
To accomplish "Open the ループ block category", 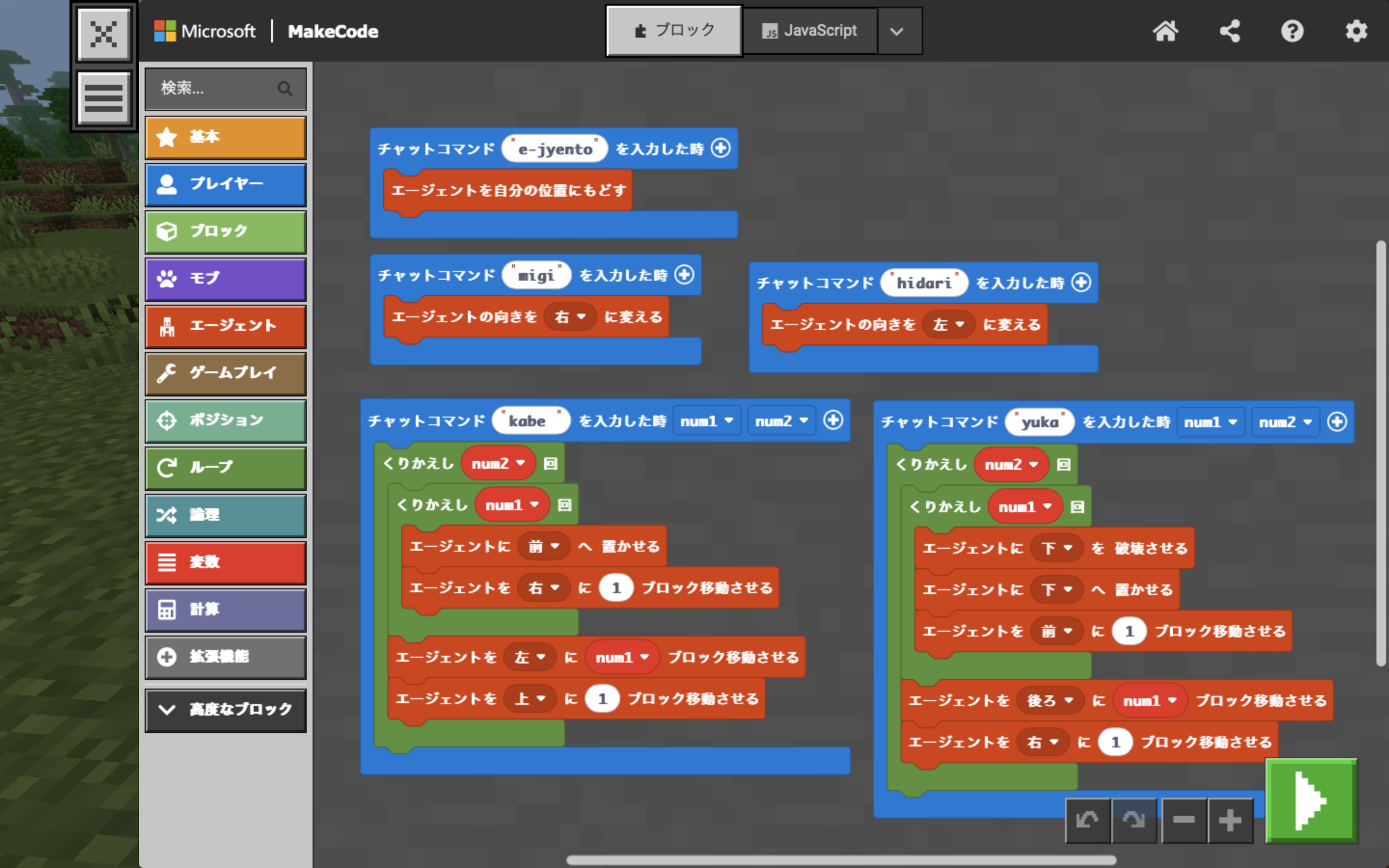I will (x=226, y=467).
